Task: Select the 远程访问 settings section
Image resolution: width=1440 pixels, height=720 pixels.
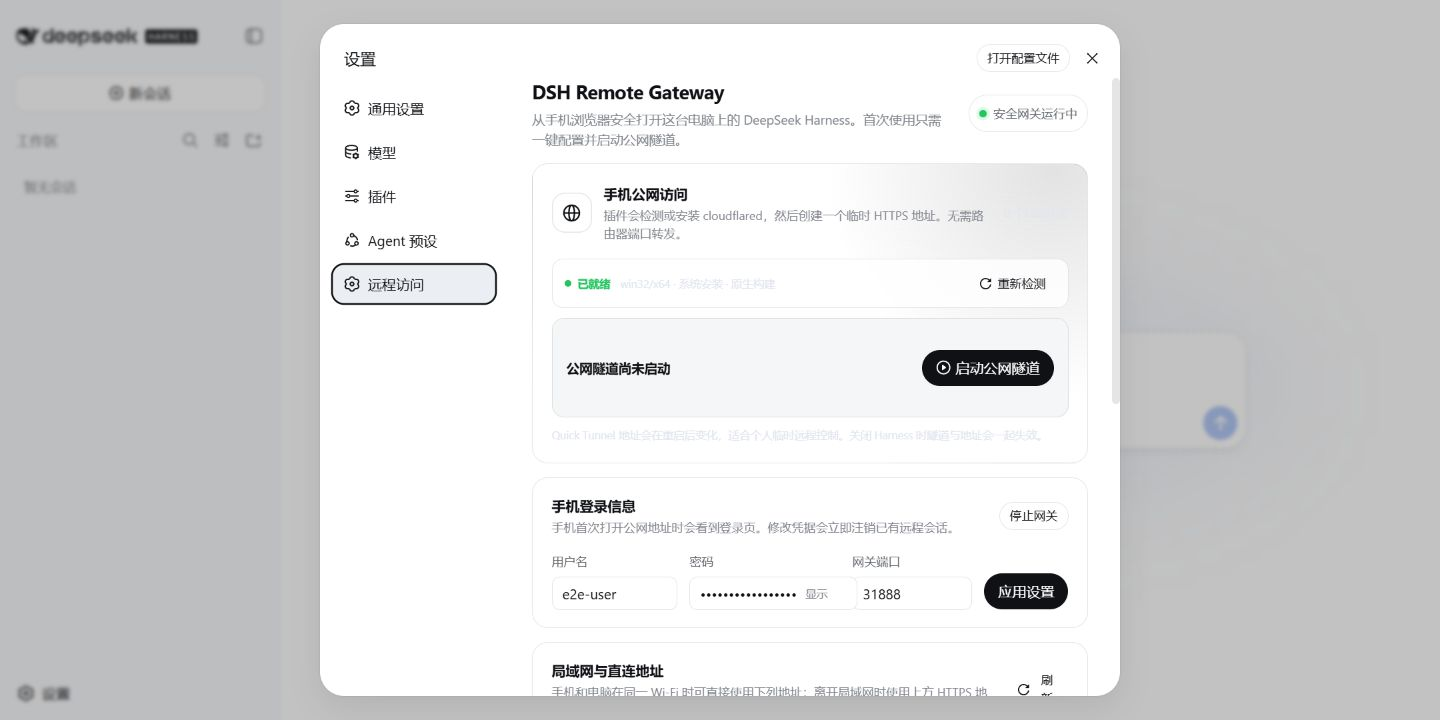Action: [414, 284]
